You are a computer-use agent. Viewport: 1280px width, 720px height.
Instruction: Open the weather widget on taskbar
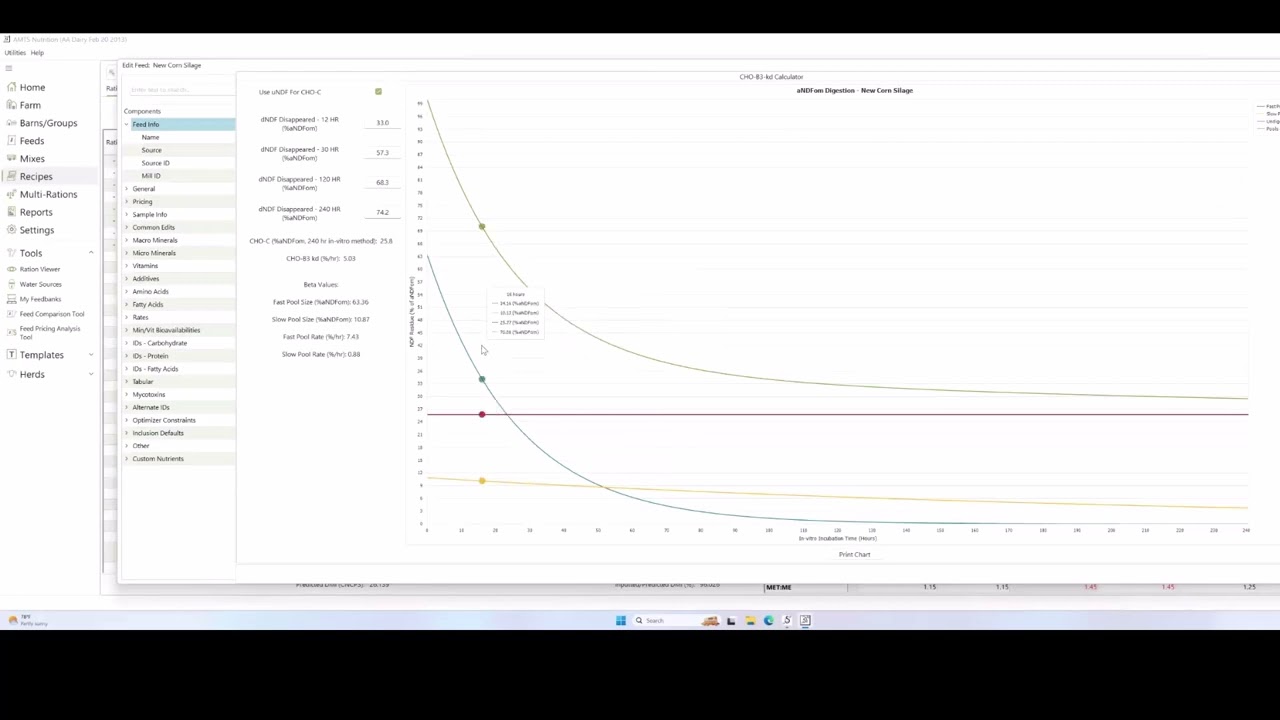point(28,621)
